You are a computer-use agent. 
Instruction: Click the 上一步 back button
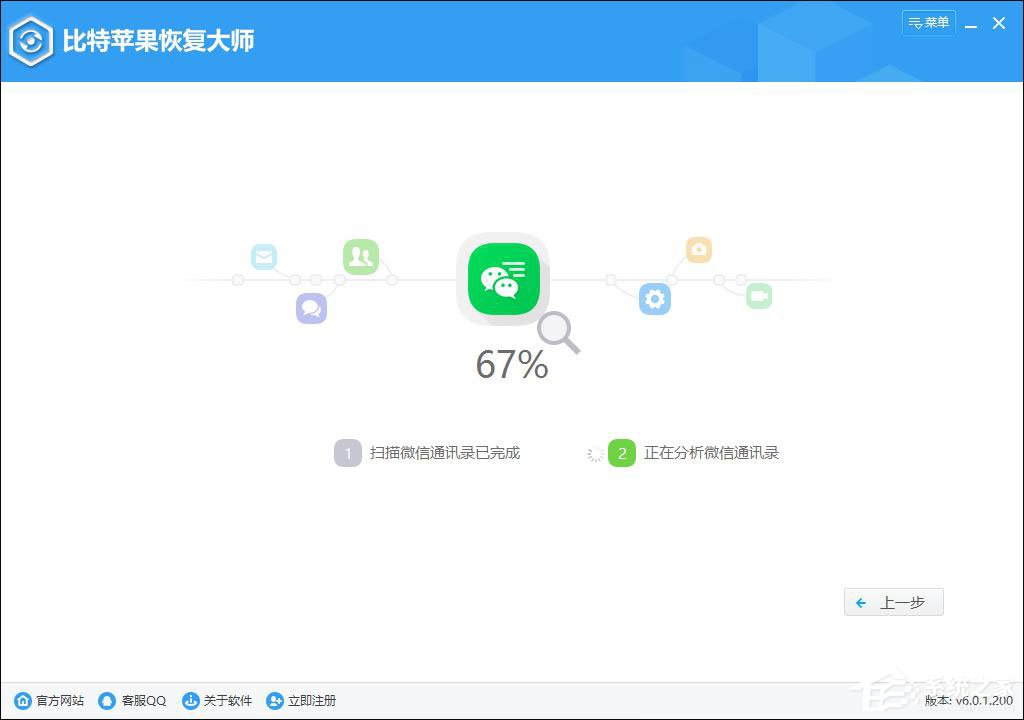pos(893,601)
